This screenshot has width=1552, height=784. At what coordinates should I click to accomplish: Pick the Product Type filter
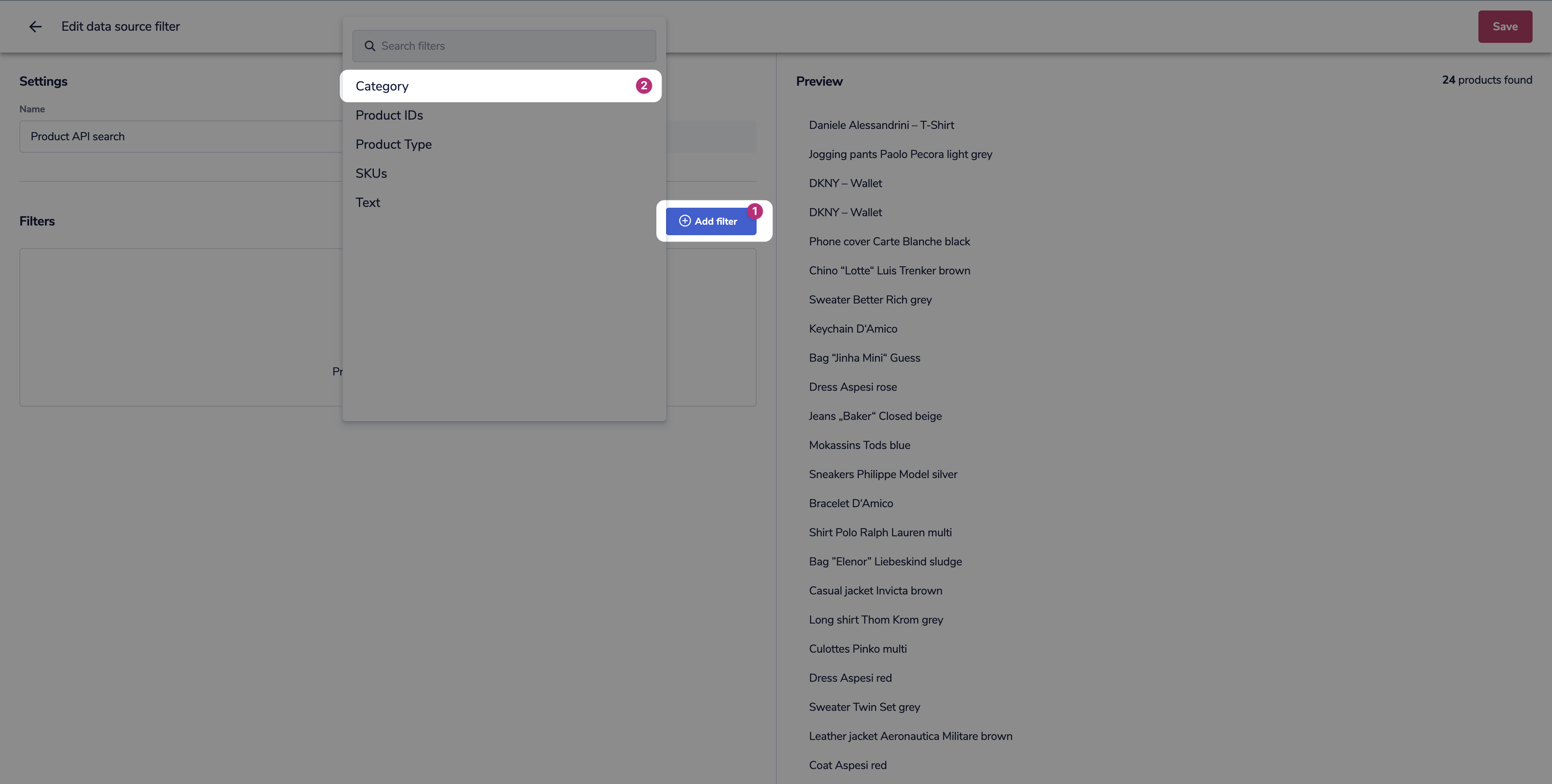pyautogui.click(x=393, y=145)
